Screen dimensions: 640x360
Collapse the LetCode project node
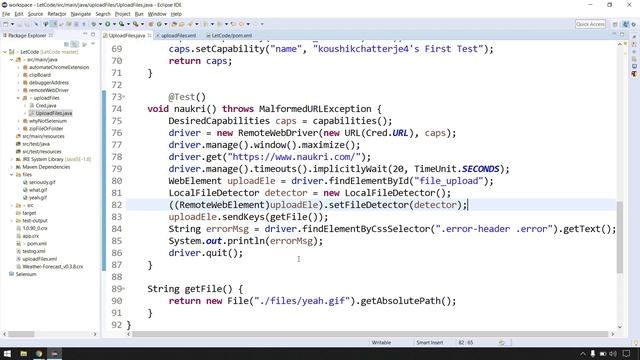click(5, 52)
